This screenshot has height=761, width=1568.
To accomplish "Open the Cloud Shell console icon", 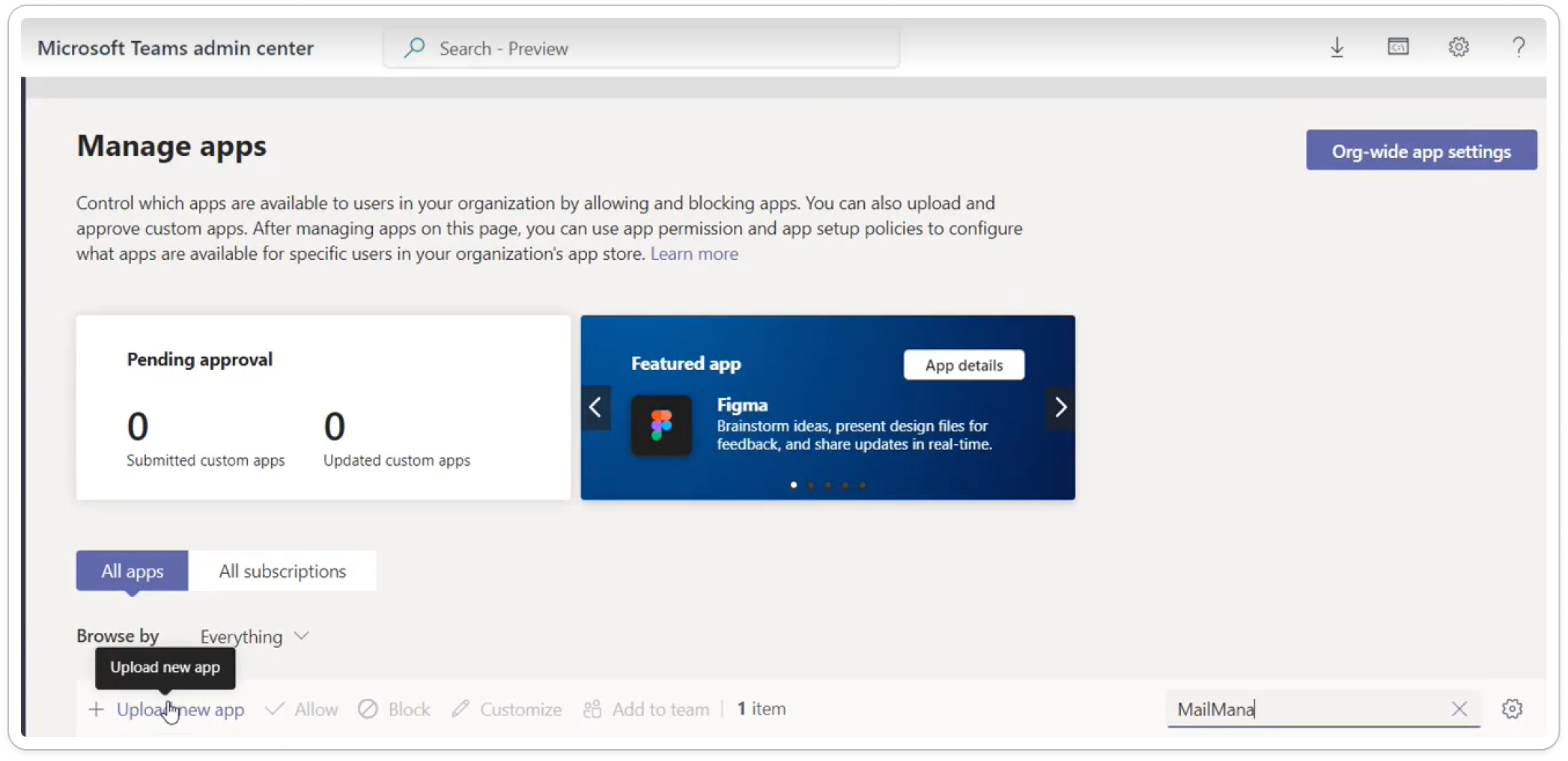I will tap(1397, 47).
